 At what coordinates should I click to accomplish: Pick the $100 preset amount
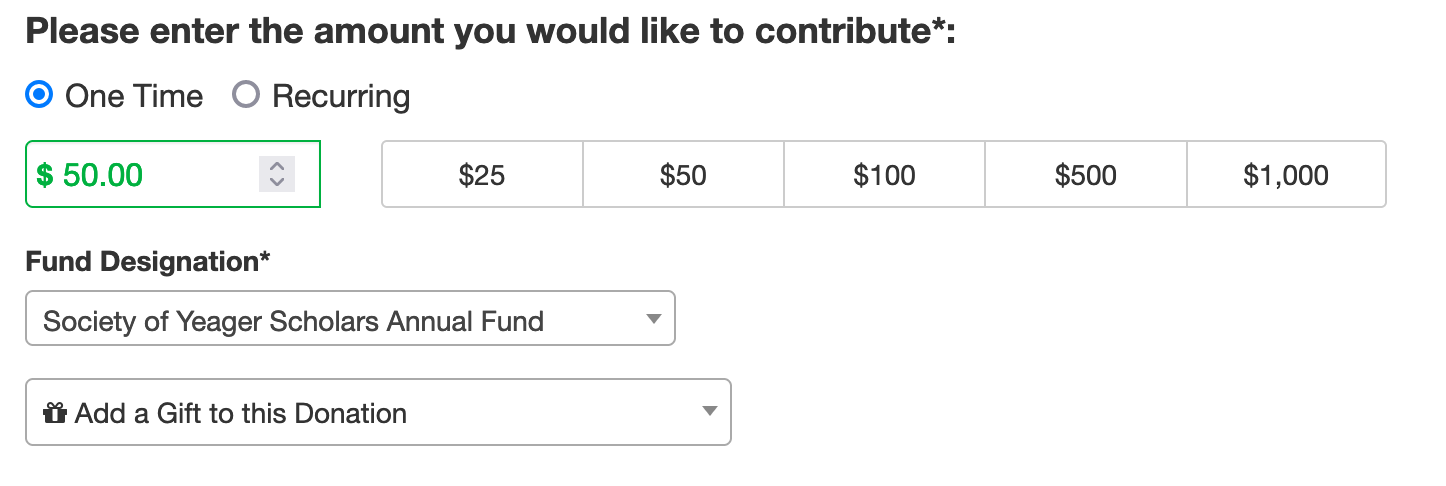click(884, 175)
